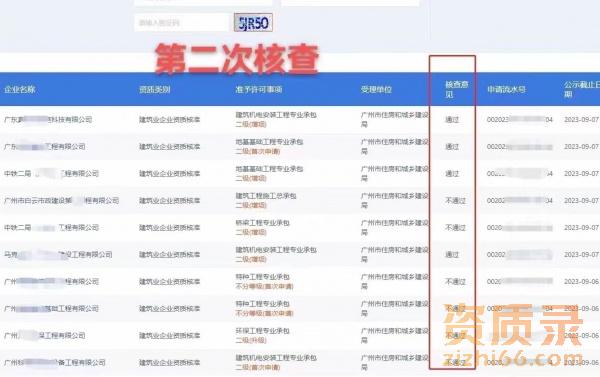Click 建筑业企业资质核准 in 桥梁工程 row

click(170, 228)
